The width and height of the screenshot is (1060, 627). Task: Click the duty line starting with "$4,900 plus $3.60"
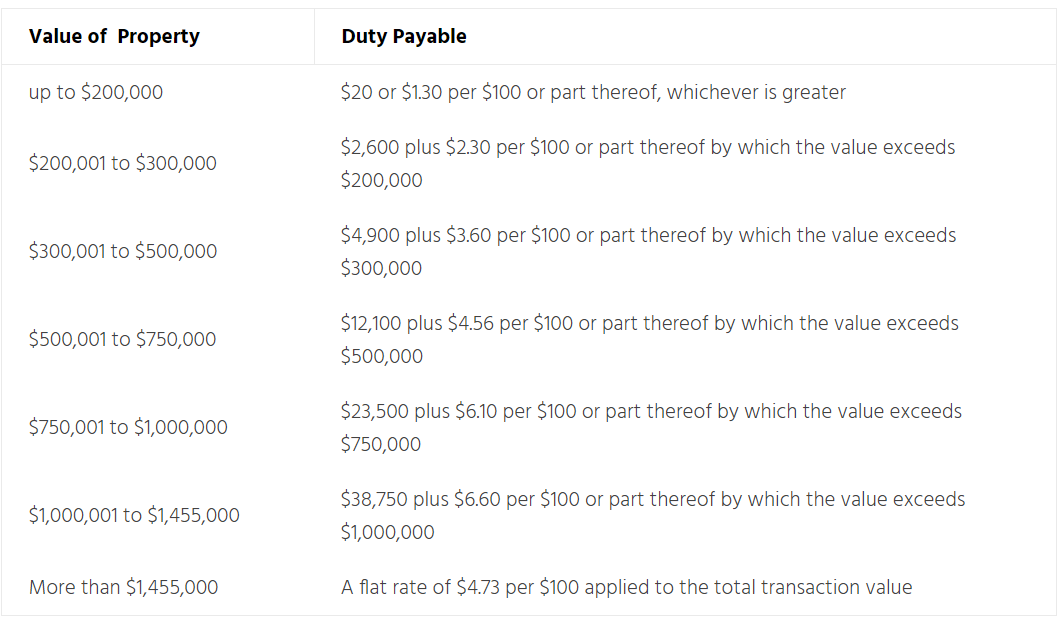648,236
